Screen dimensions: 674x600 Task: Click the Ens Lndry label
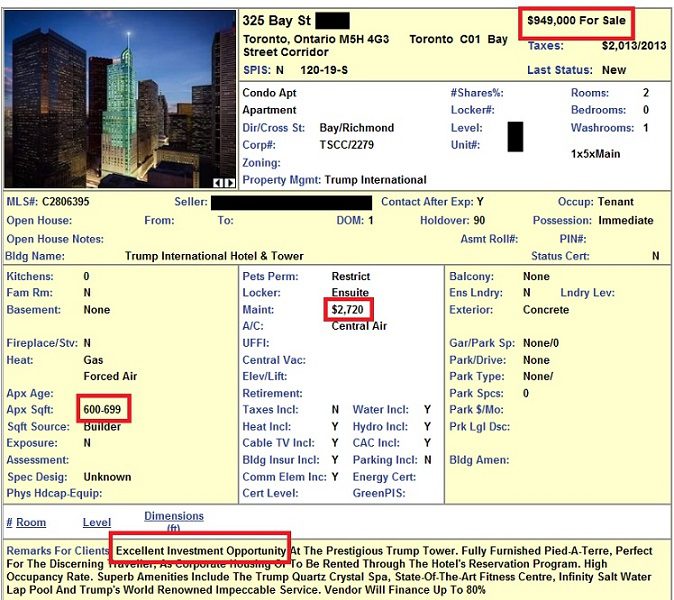point(476,293)
